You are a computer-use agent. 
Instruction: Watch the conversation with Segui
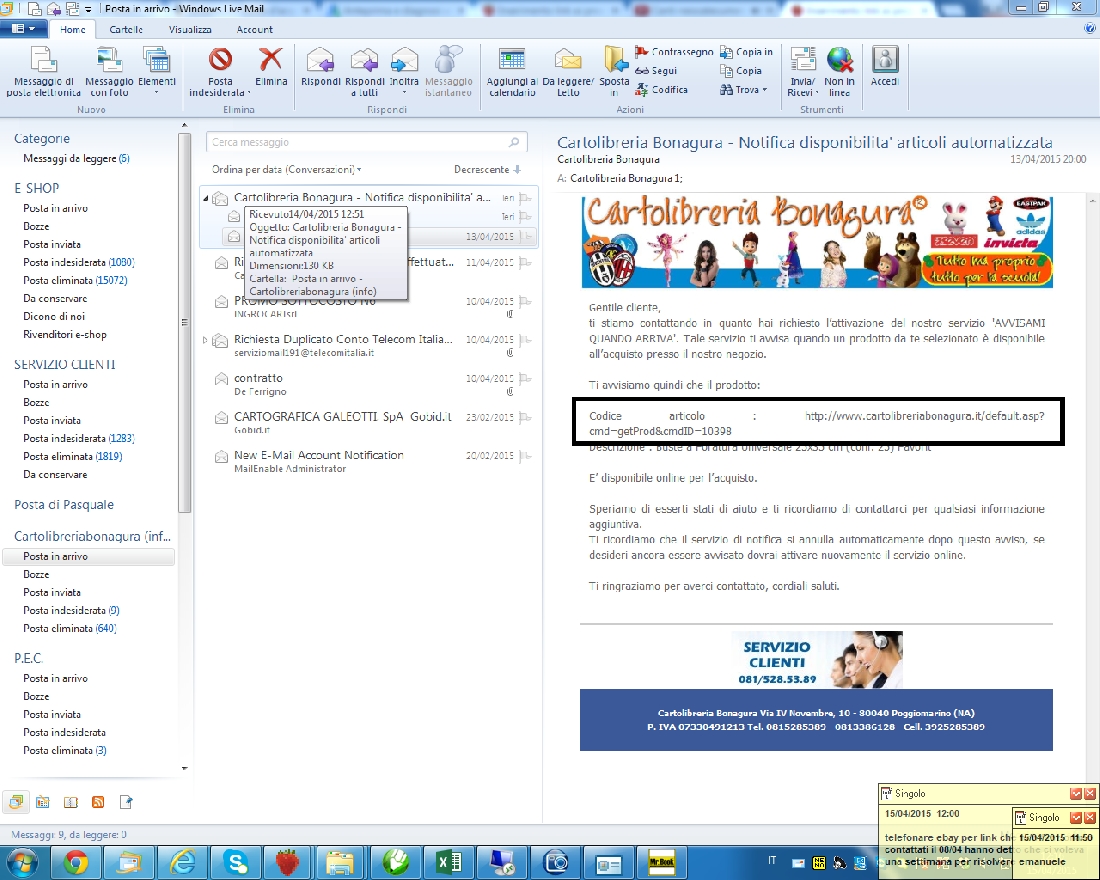coord(656,71)
